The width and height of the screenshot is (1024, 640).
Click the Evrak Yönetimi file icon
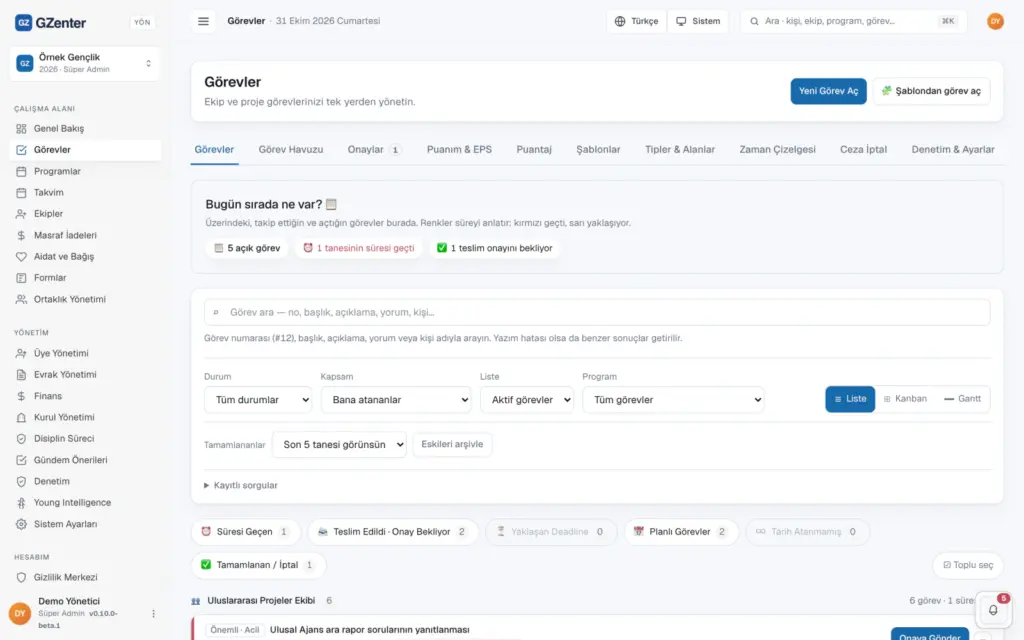[22, 375]
